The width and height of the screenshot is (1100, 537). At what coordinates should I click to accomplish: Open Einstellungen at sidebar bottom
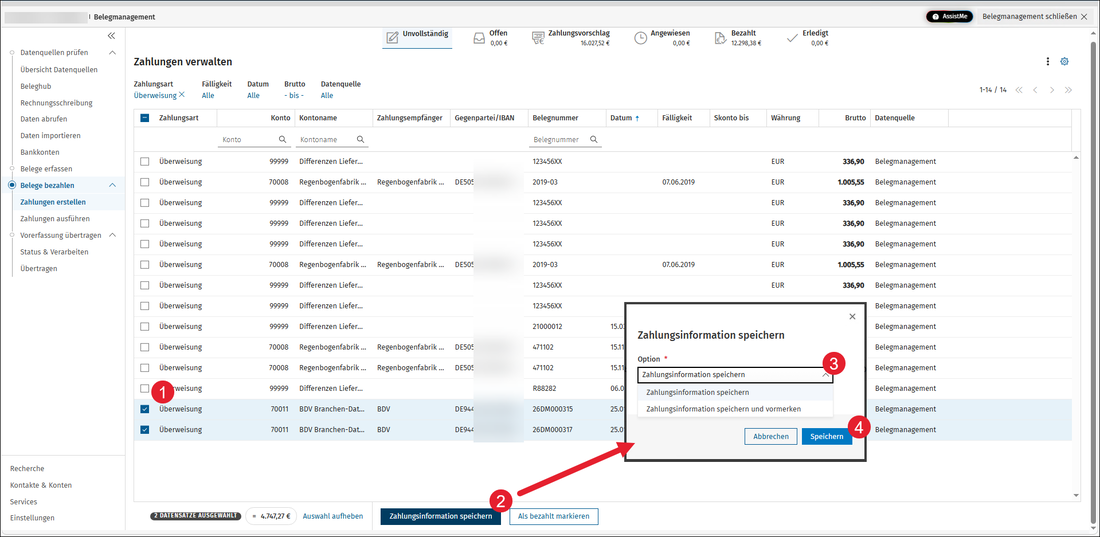(32, 518)
